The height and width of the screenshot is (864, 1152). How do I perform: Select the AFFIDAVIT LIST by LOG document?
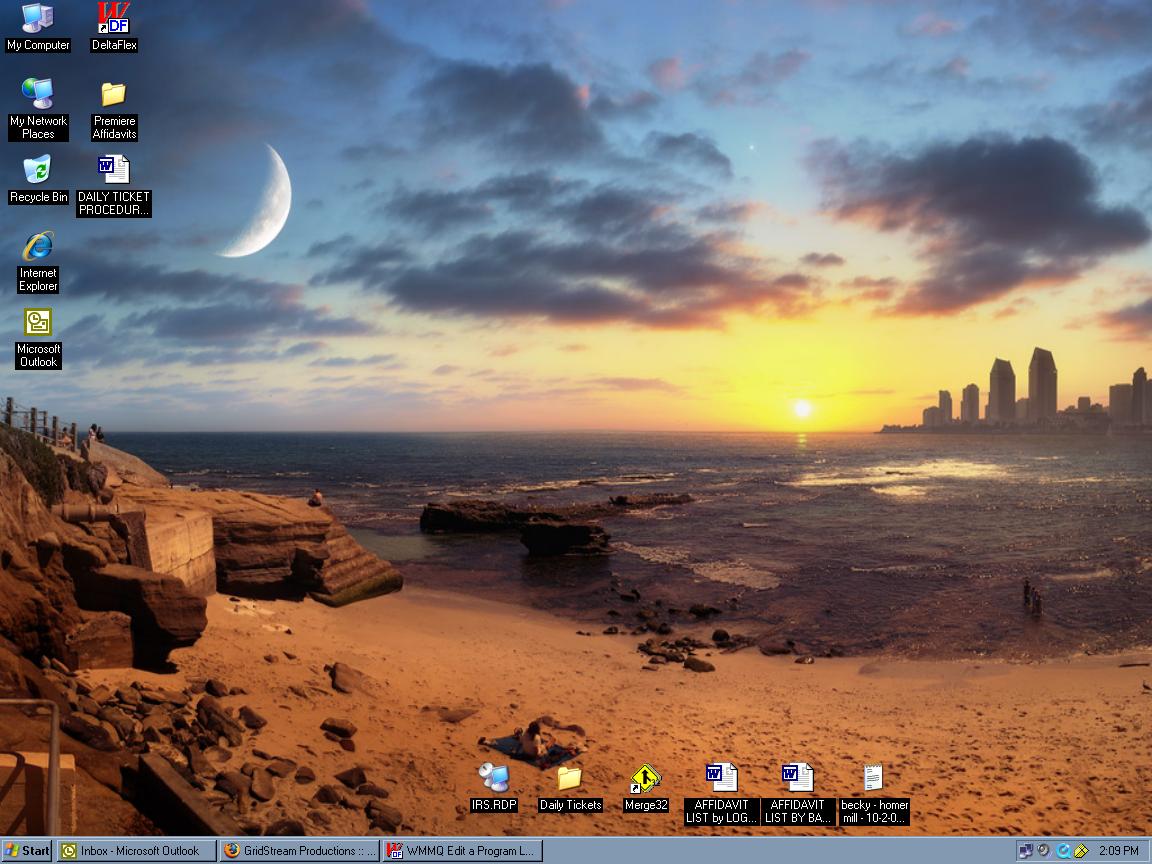(721, 779)
